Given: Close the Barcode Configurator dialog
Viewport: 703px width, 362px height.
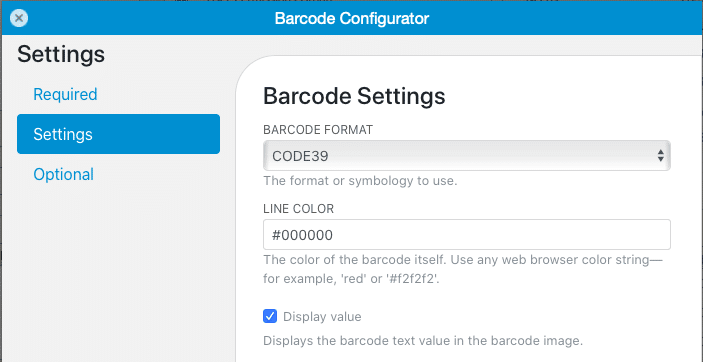Looking at the screenshot, I should [x=19, y=18].
